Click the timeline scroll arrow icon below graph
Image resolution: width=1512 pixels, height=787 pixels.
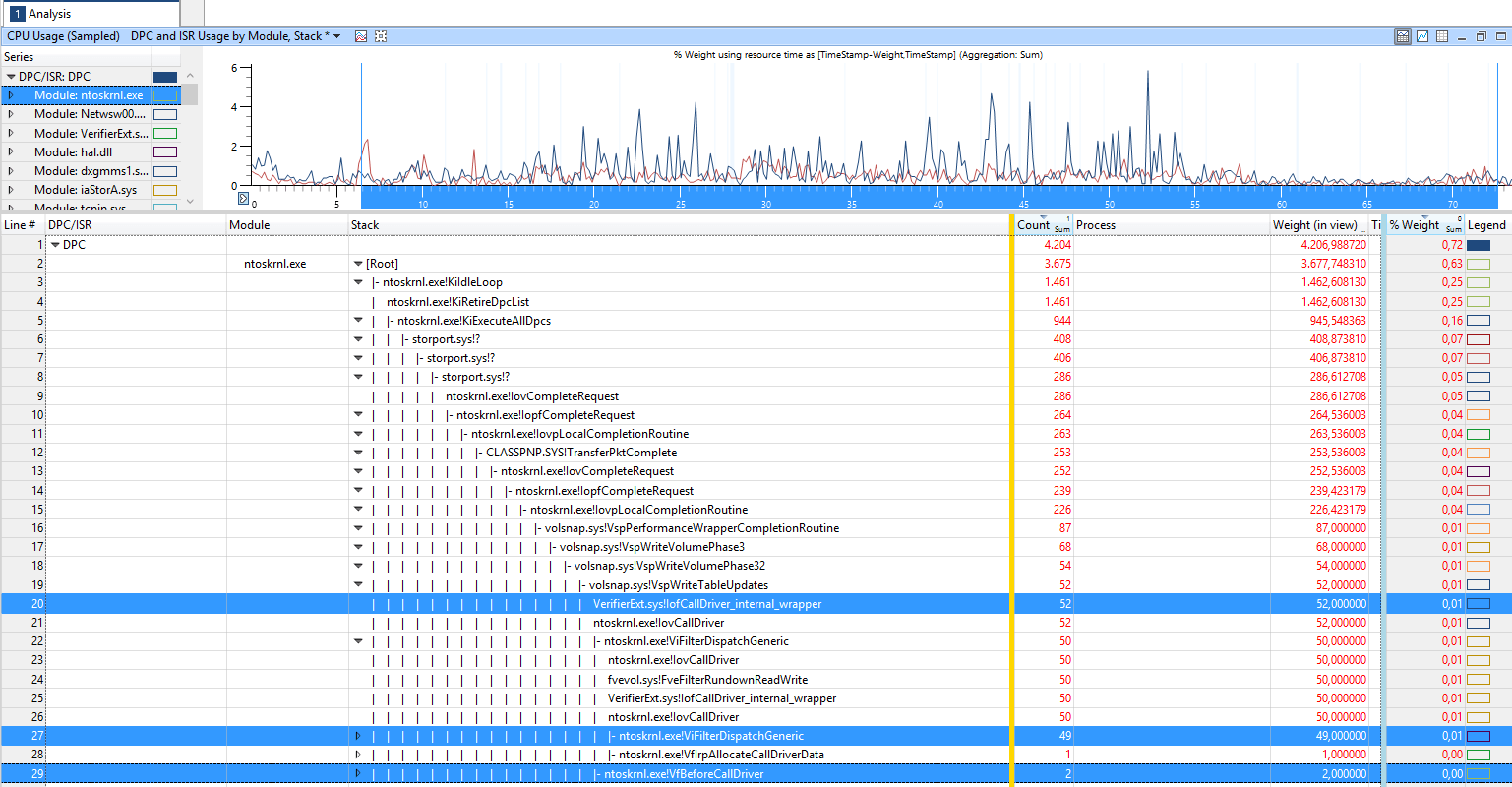pos(244,199)
